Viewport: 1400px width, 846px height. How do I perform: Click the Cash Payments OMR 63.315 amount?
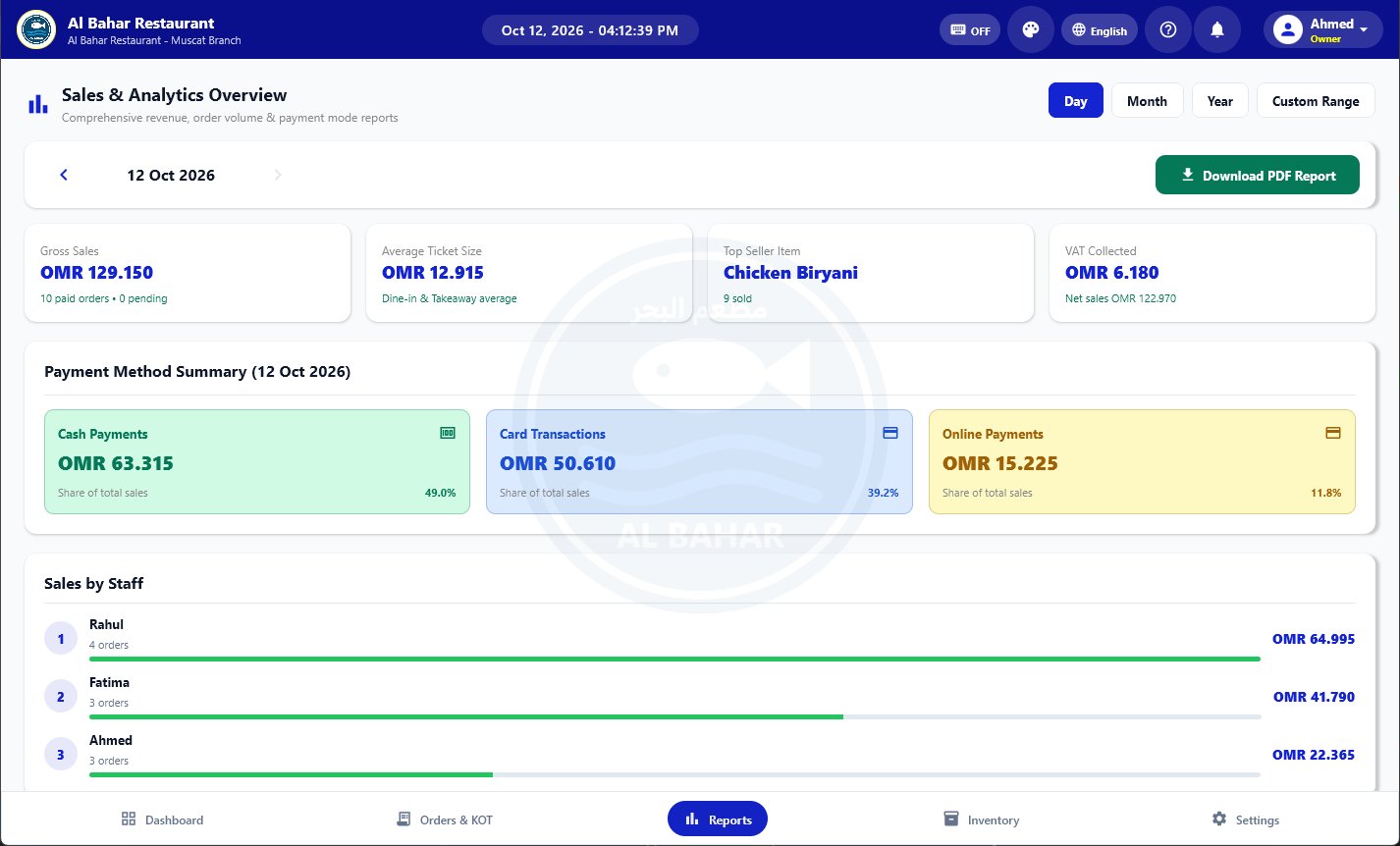[x=116, y=463]
